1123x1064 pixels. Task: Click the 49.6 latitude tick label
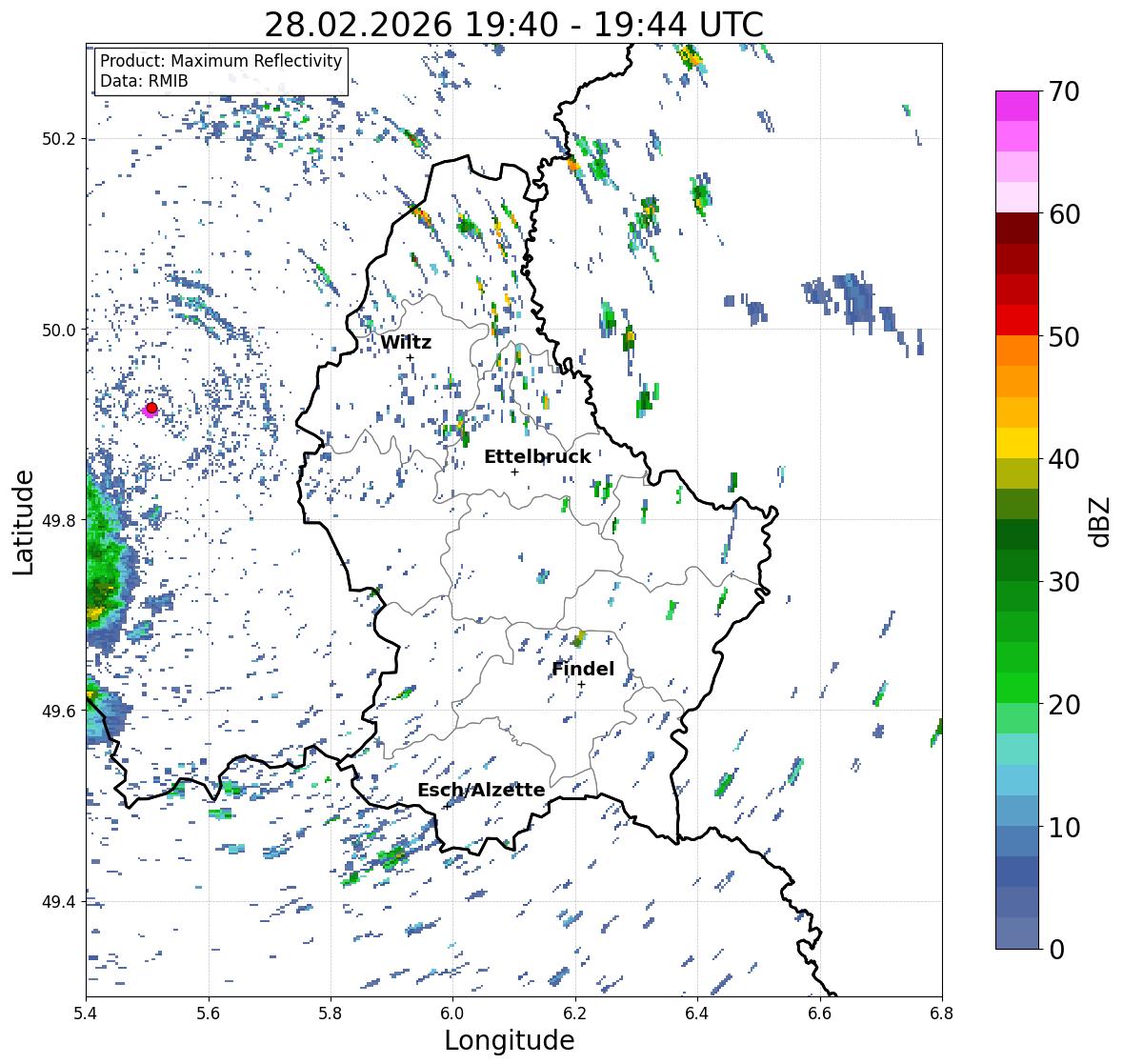point(59,711)
